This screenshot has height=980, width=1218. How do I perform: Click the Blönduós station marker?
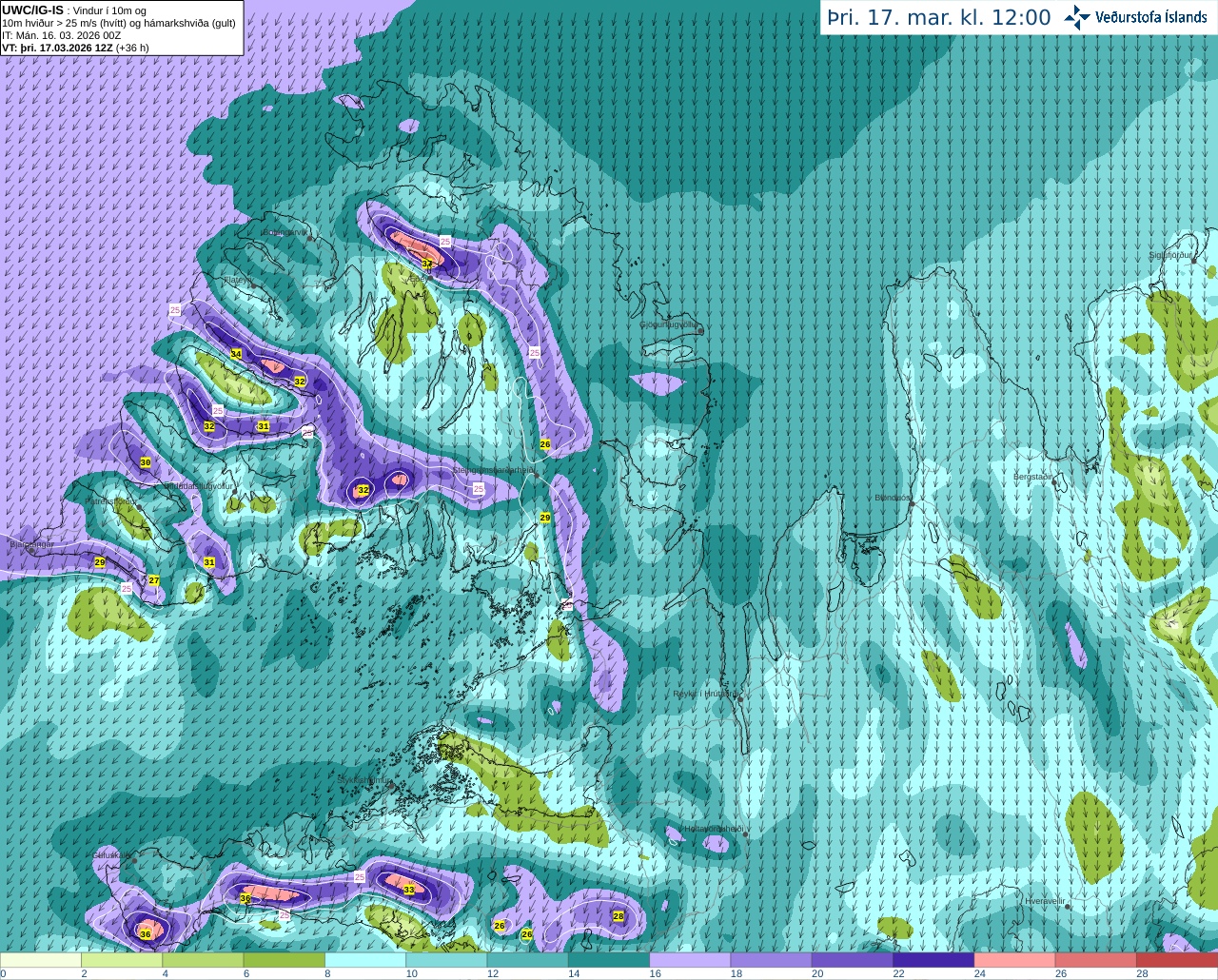tap(912, 502)
